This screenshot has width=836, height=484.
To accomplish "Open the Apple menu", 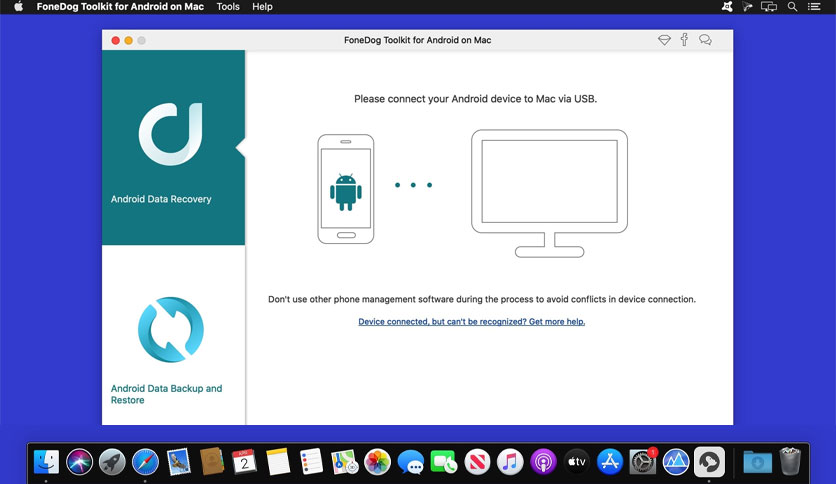I will [x=18, y=6].
